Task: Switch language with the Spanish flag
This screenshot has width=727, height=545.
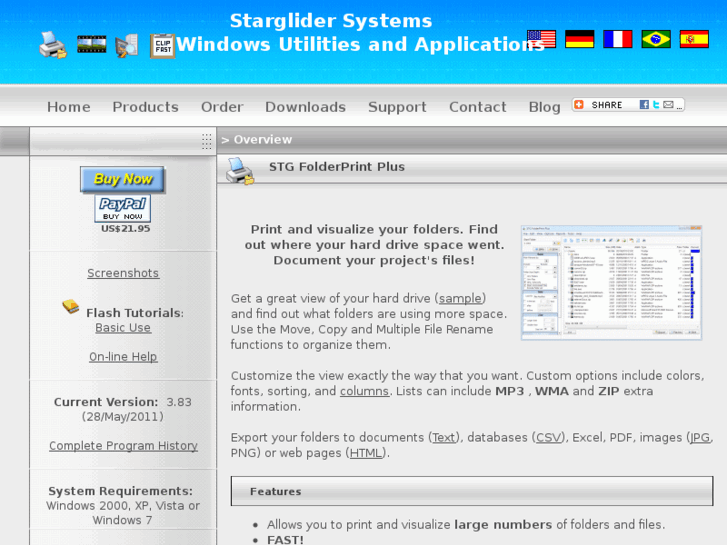Action: 694,39
